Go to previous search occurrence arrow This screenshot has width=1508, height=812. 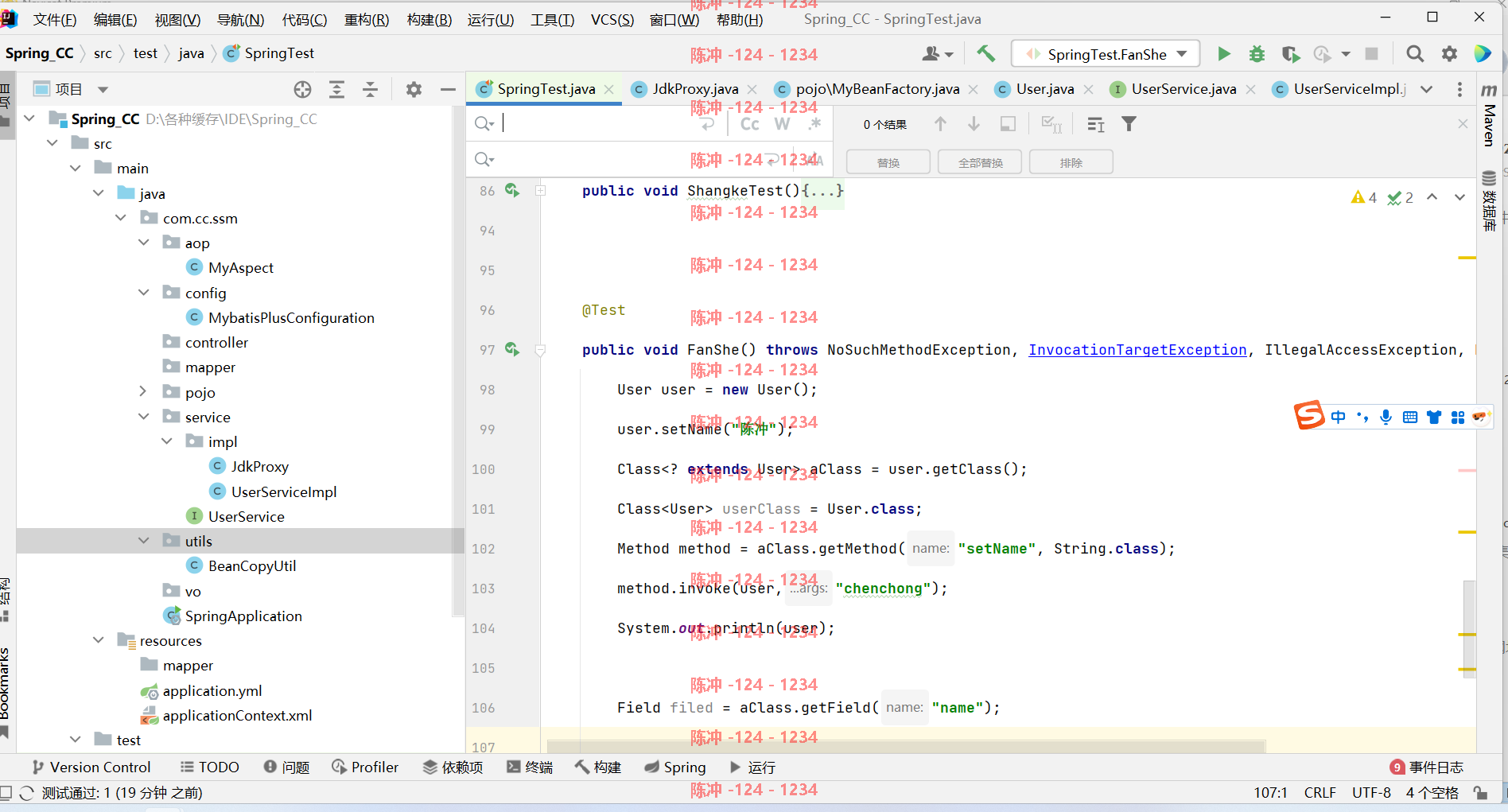tap(940, 124)
